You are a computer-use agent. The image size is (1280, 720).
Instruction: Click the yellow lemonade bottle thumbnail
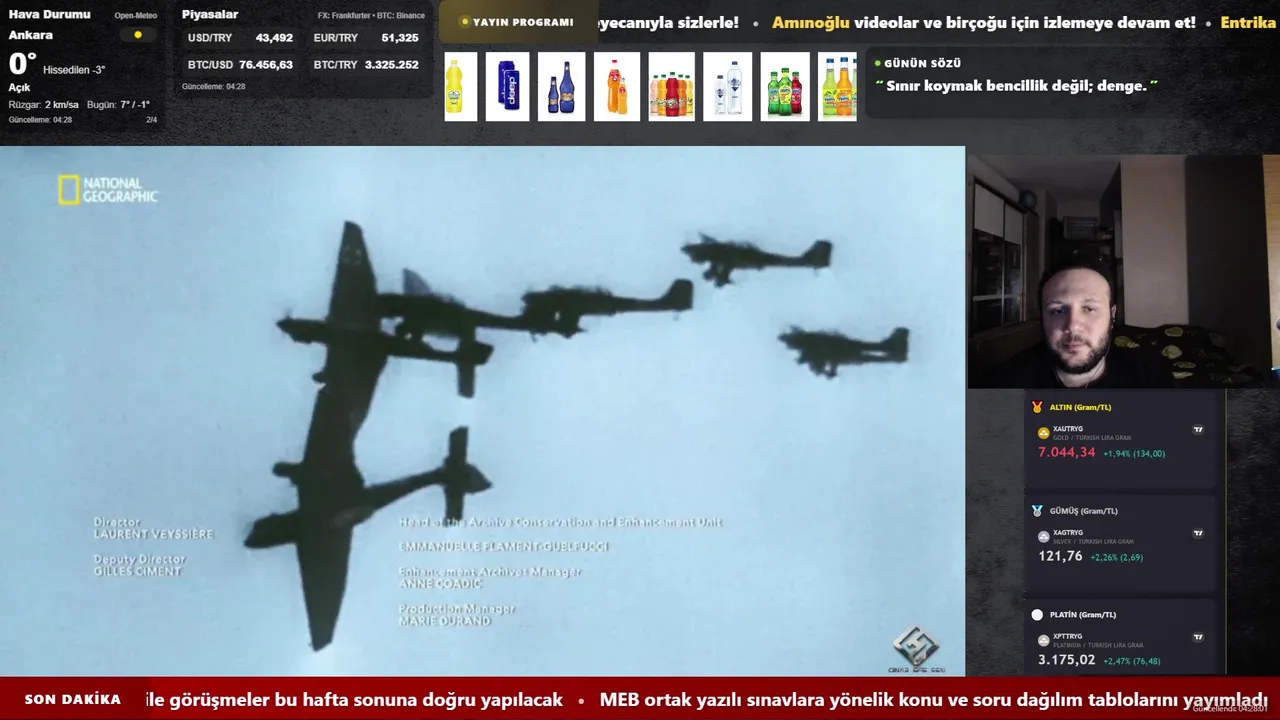[x=461, y=87]
